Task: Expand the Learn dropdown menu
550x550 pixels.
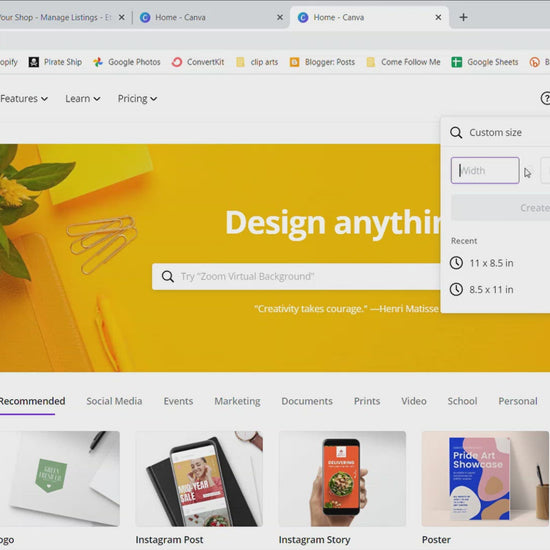Action: point(83,99)
